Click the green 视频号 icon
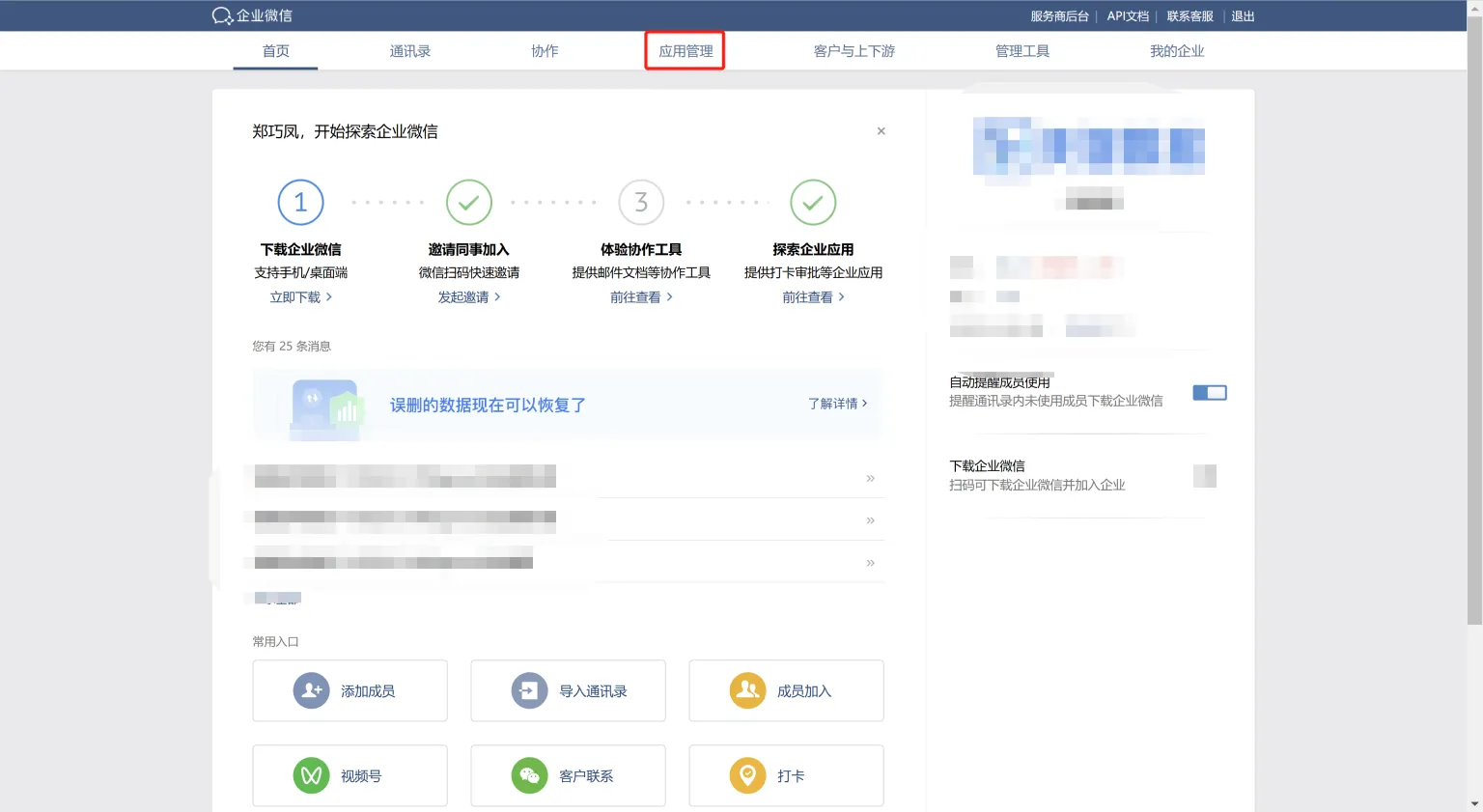Screen dimensions: 1483x812 tap(311, 775)
